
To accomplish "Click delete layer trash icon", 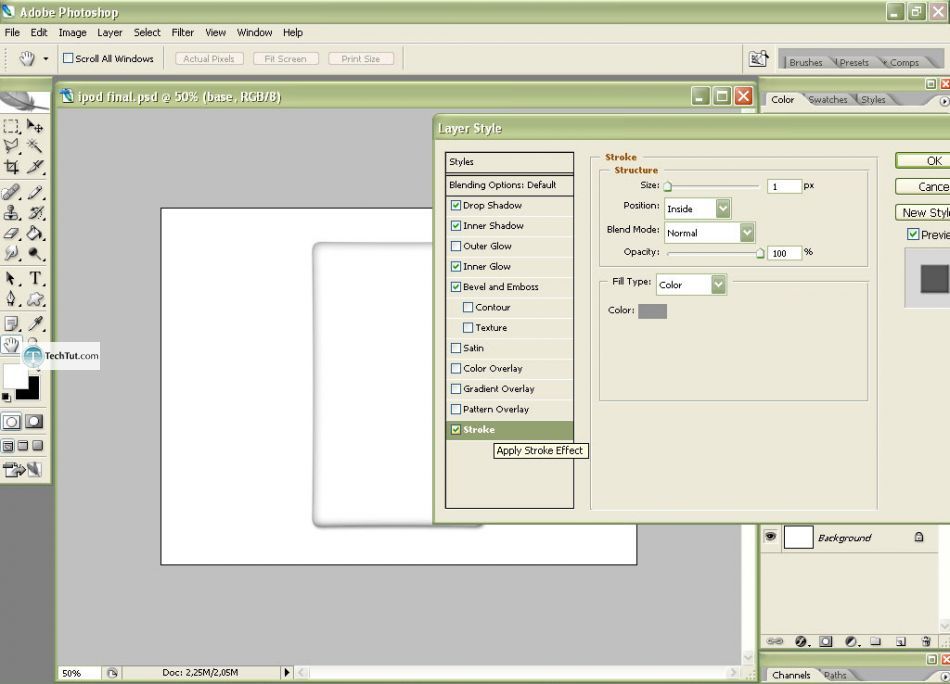I will coord(926,641).
